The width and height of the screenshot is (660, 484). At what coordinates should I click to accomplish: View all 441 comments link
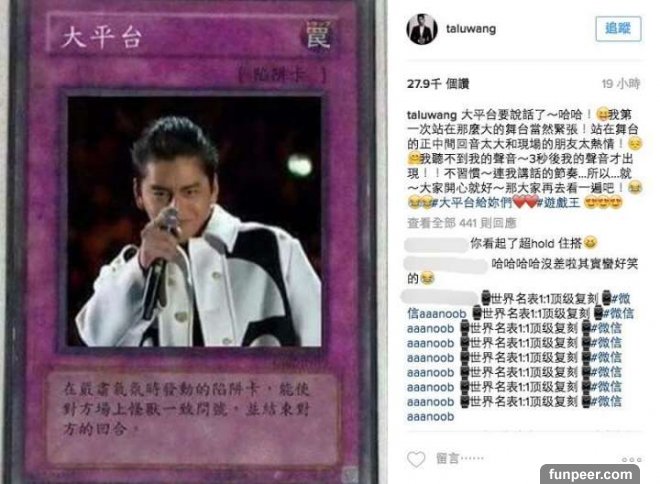[x=461, y=223]
